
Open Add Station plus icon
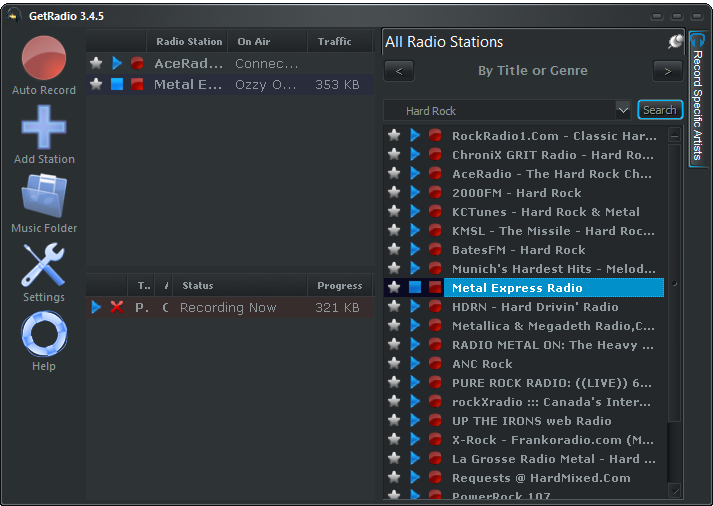[x=44, y=127]
